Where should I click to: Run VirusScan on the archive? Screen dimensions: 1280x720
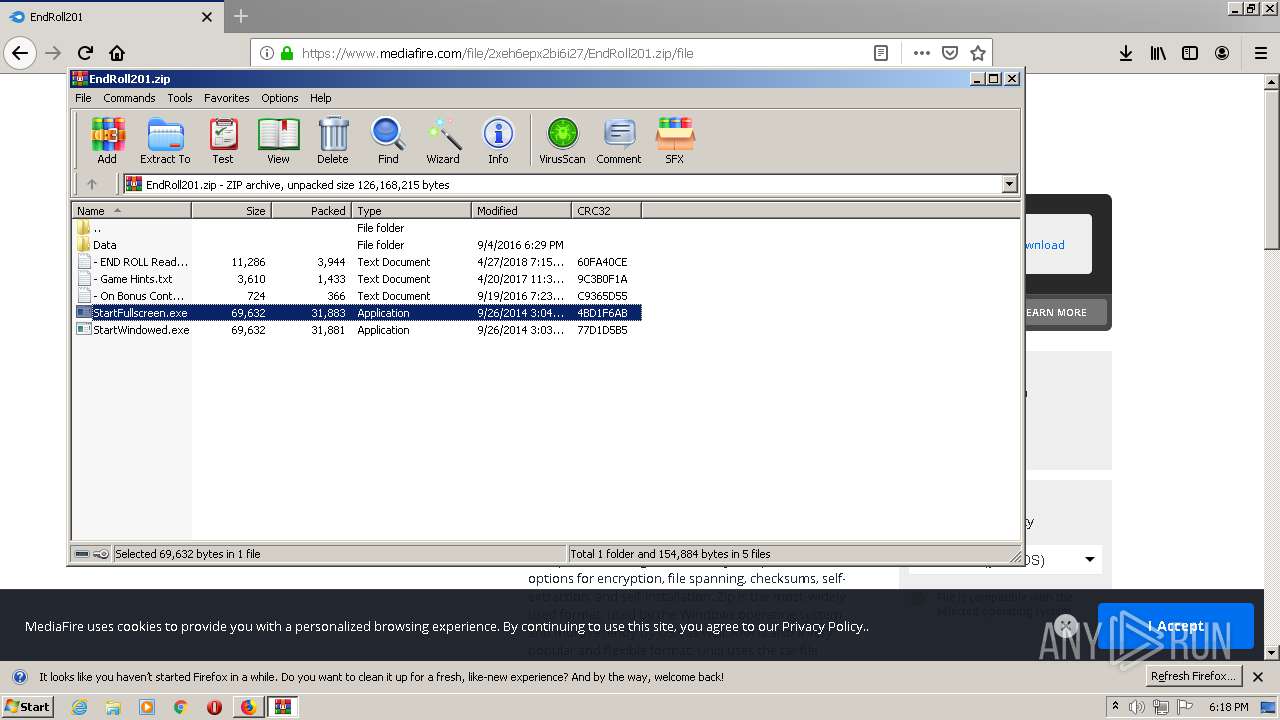pos(562,140)
